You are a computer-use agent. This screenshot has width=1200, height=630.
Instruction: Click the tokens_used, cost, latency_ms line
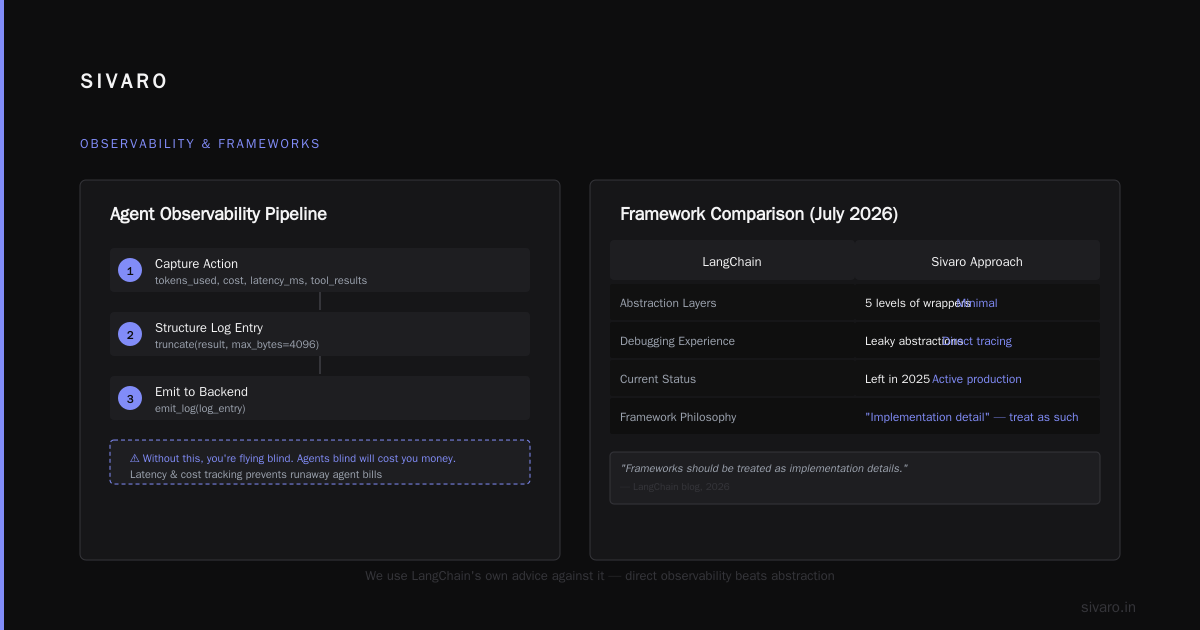point(261,280)
